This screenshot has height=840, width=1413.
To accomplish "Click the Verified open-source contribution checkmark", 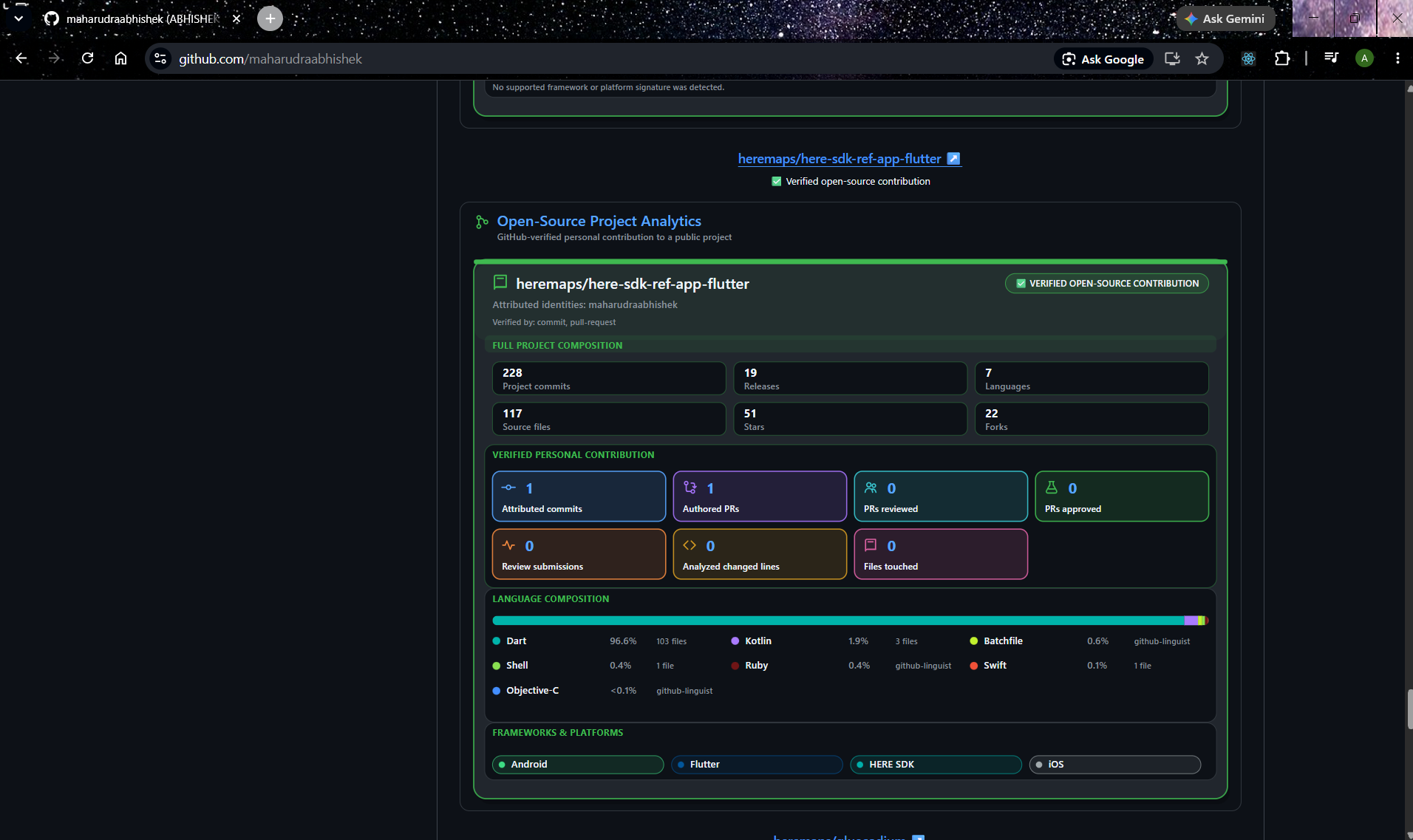I will click(777, 181).
